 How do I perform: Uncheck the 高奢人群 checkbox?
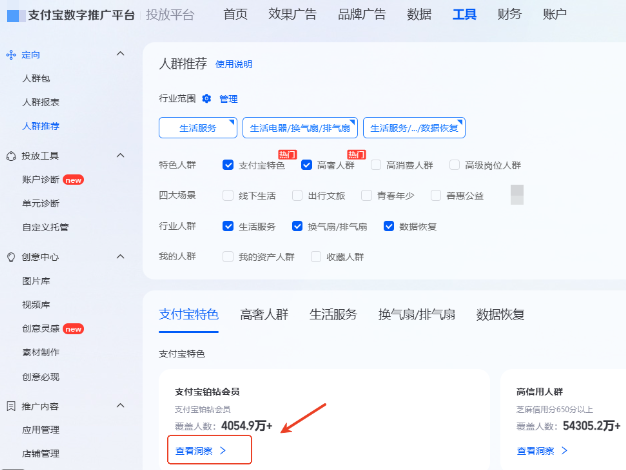pyautogui.click(x=306, y=165)
